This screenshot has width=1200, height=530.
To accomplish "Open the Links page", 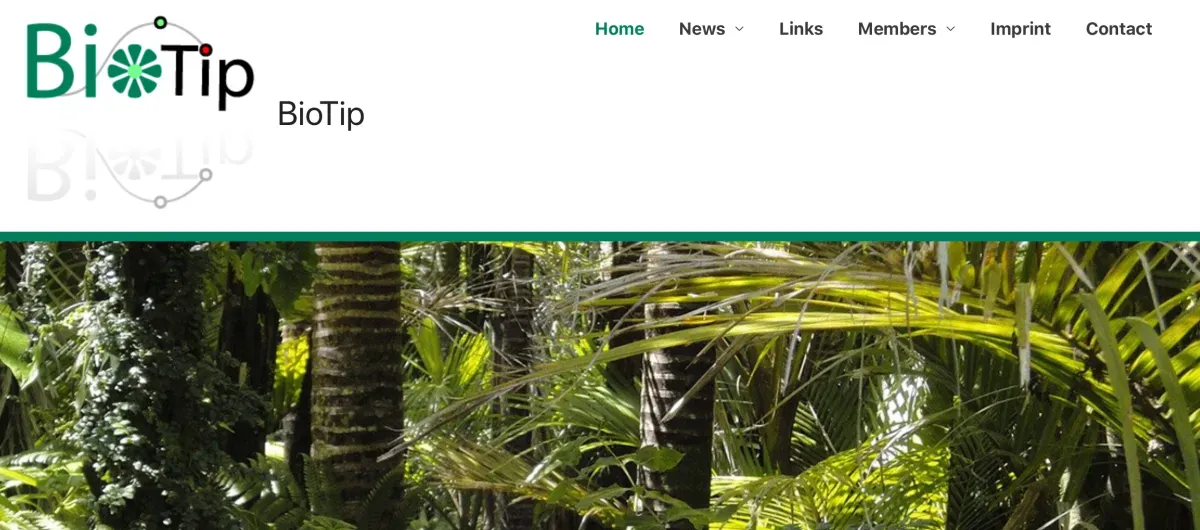I will tap(801, 29).
